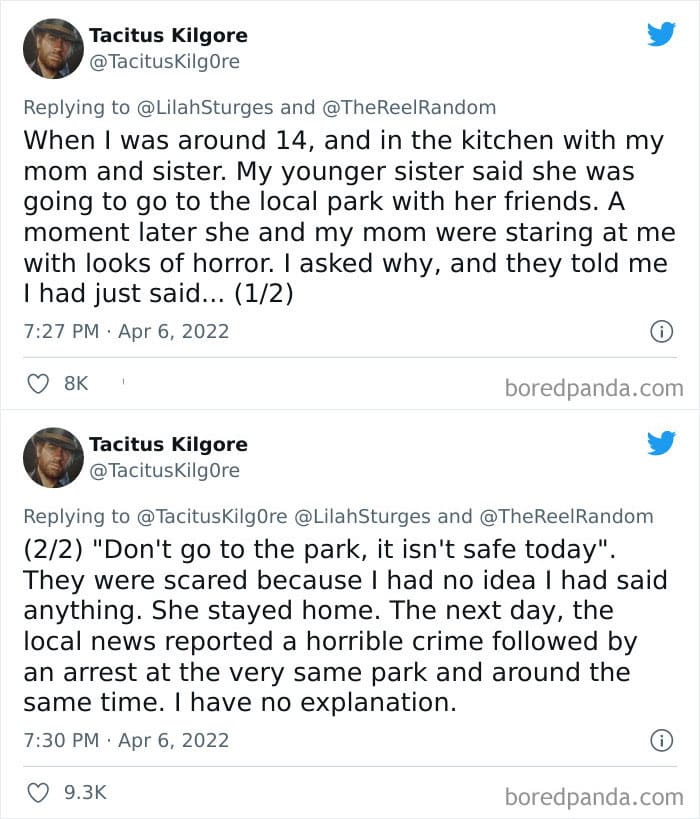Click the Twitter bird icon on first tweet
Image resolution: width=700 pixels, height=819 pixels.
click(x=661, y=34)
